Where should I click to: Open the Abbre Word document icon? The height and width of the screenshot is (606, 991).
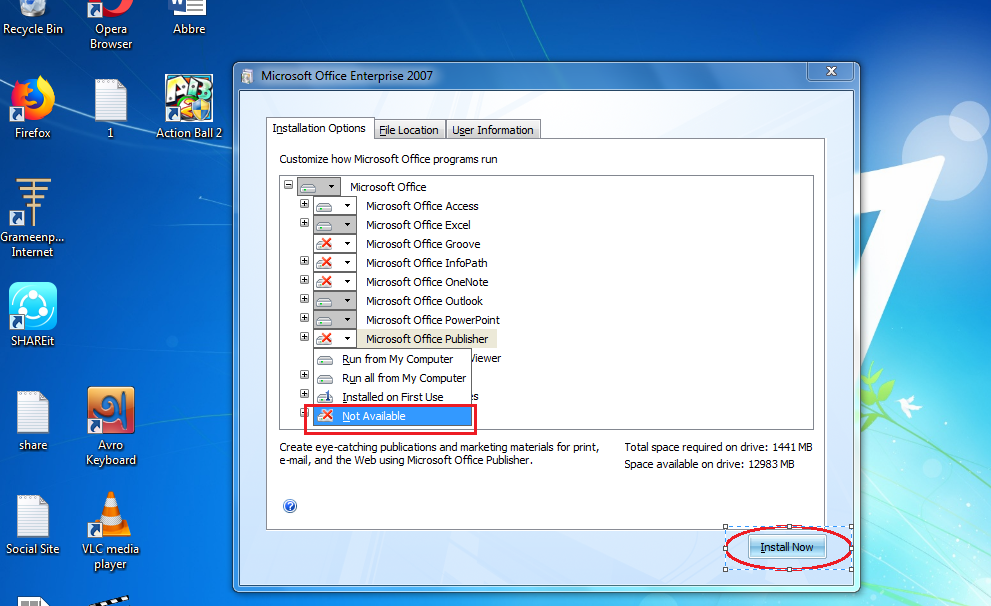[x=189, y=18]
